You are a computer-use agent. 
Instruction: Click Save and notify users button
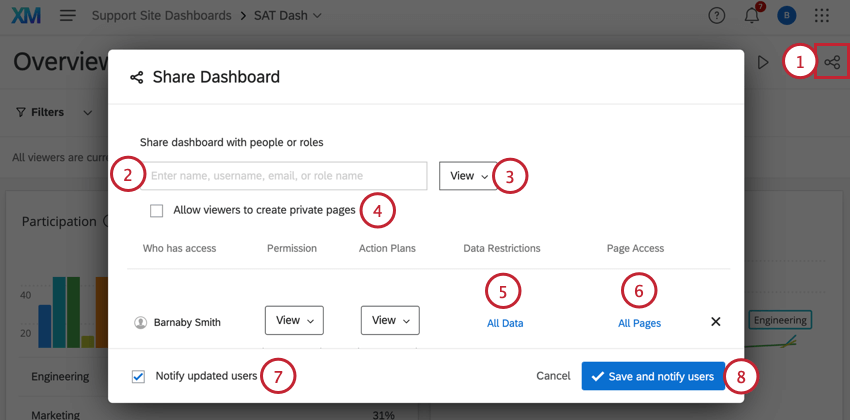(x=653, y=377)
